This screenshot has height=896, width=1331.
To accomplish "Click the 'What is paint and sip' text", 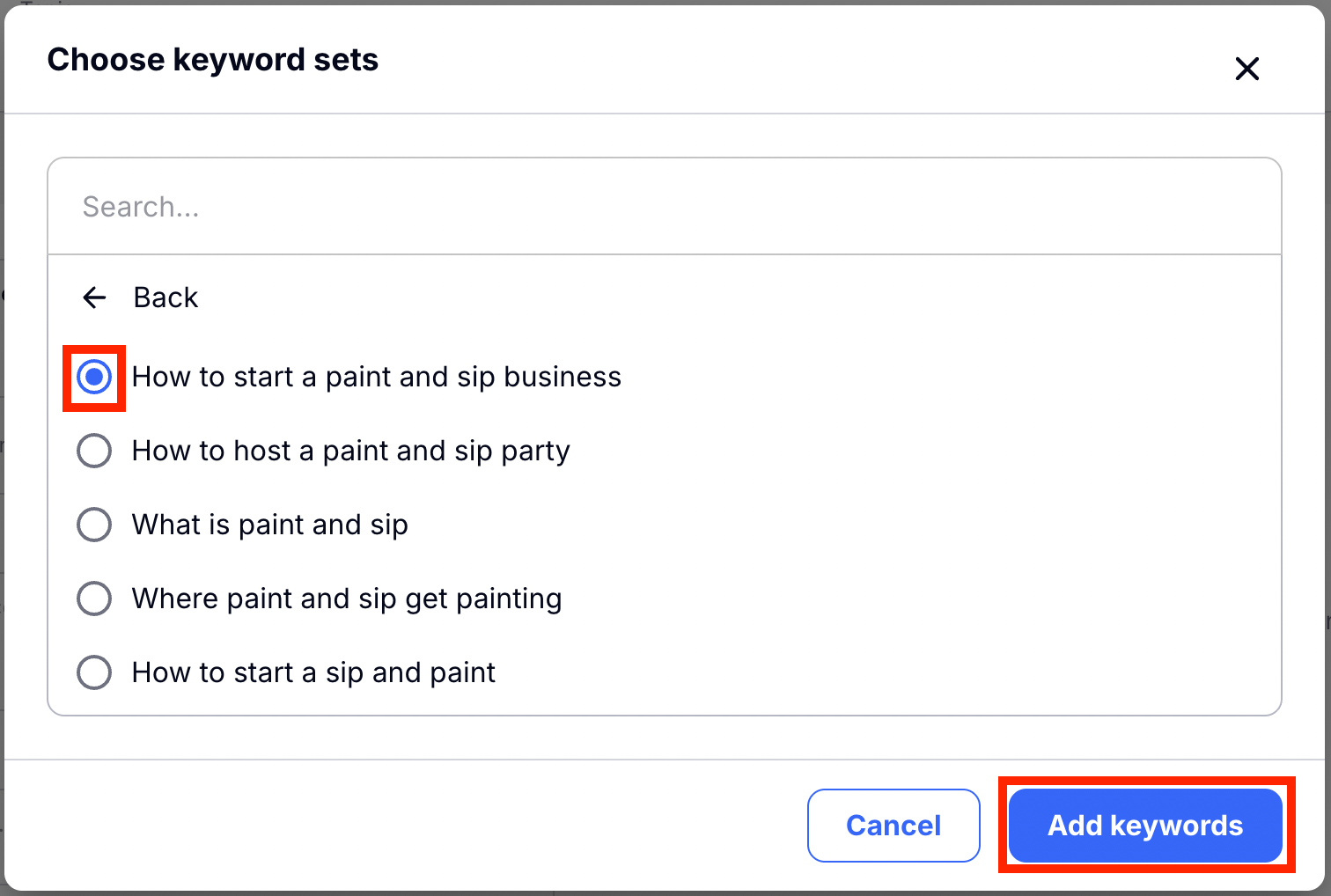I will pyautogui.click(x=269, y=525).
